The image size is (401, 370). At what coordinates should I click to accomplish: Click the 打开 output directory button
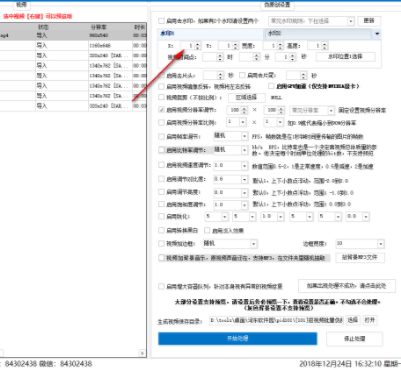[370, 320]
